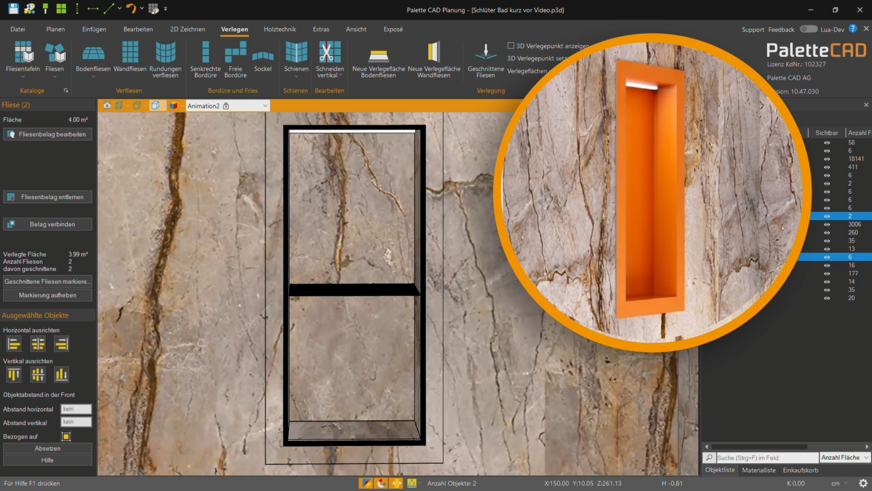Show Geschnittene Fliesen in ribbon
The width and height of the screenshot is (872, 491).
(485, 59)
